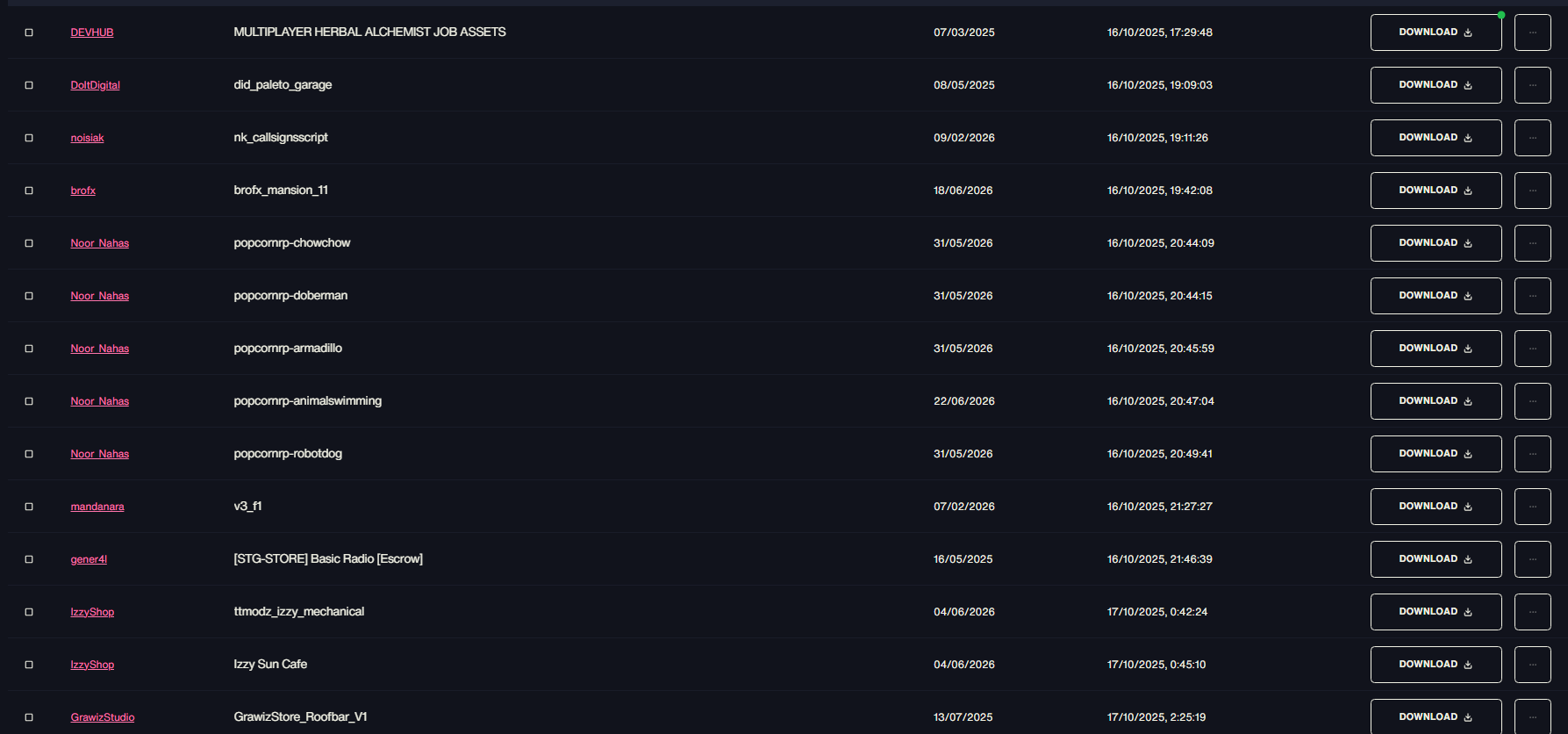Open more options for Basic Radio row
Screen dimensions: 1568x734
[1532, 559]
